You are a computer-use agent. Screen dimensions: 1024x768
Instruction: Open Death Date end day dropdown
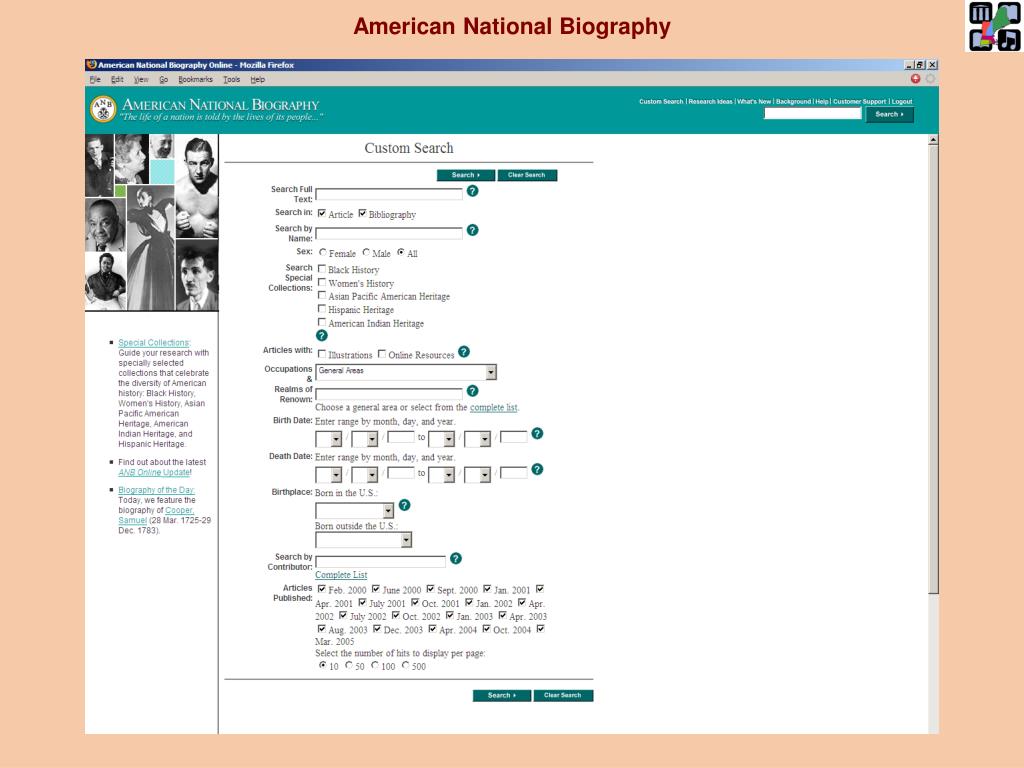coord(477,475)
